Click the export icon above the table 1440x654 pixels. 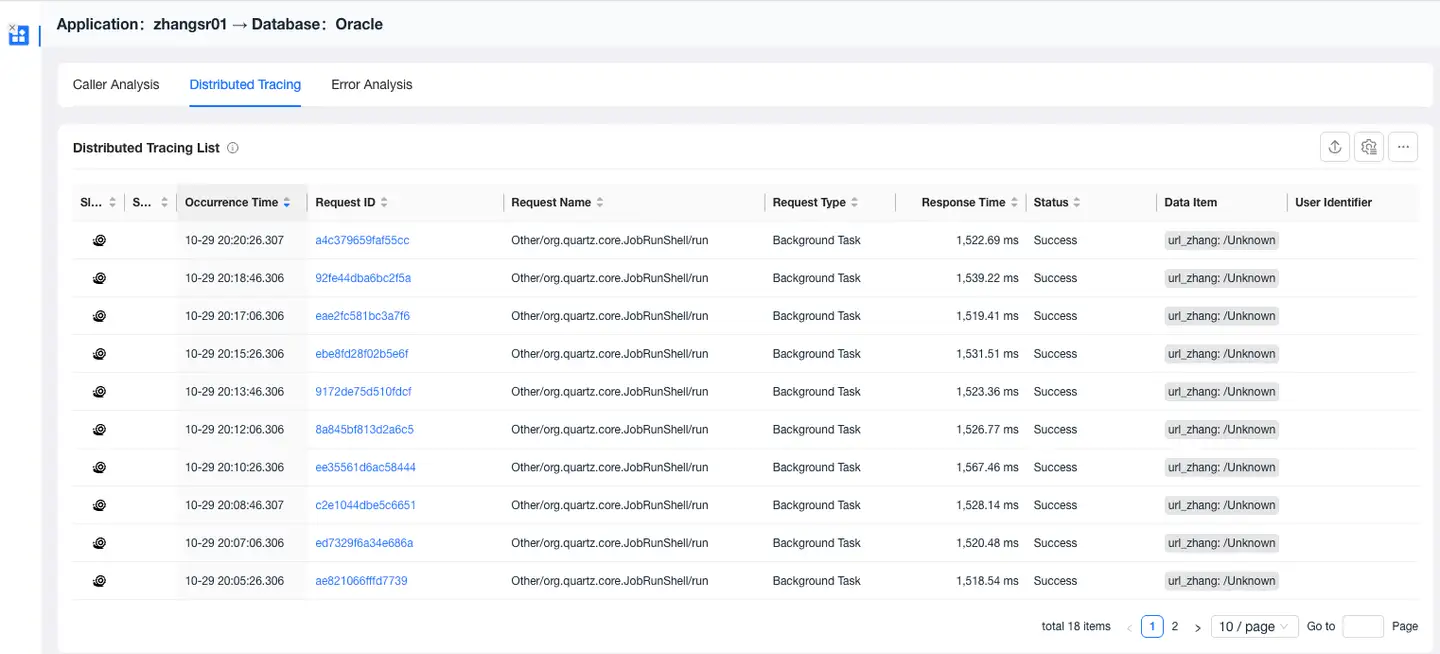(1334, 147)
